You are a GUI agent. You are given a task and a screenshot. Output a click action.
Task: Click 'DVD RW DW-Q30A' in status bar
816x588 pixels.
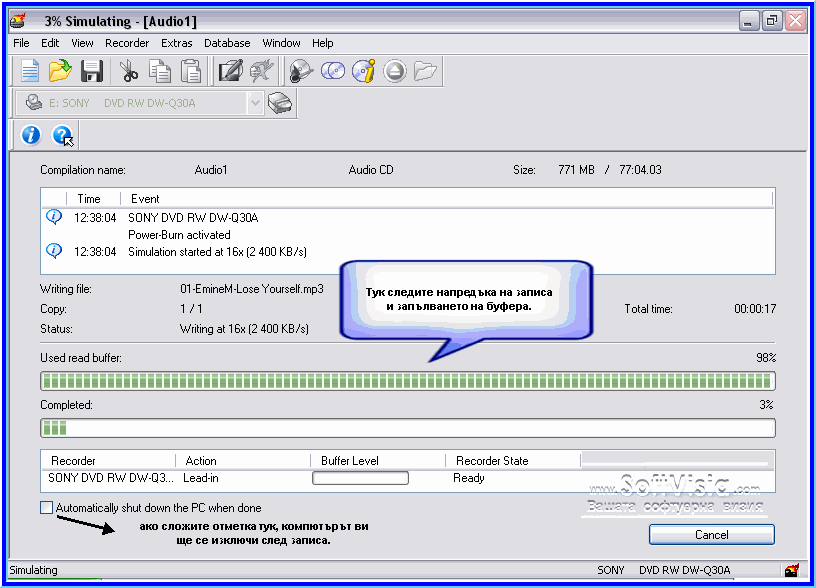(x=684, y=570)
